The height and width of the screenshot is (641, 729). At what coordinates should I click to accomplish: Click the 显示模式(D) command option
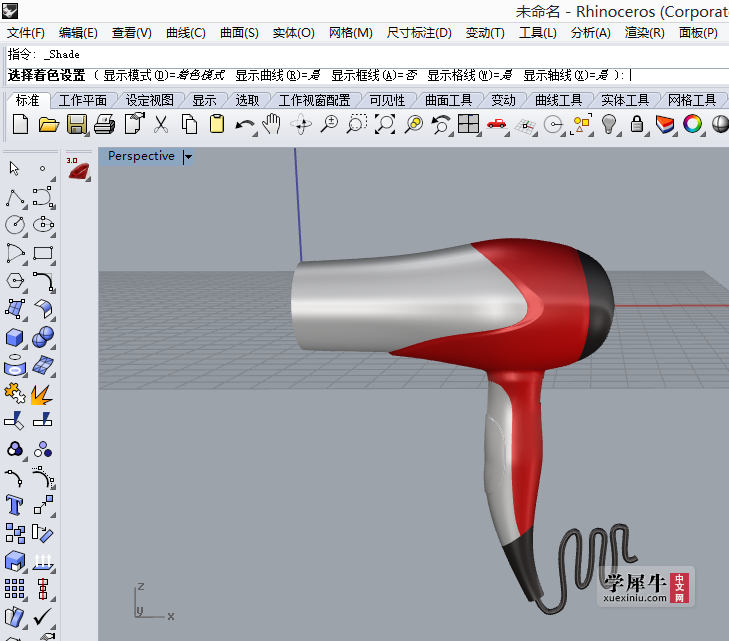tap(164, 75)
